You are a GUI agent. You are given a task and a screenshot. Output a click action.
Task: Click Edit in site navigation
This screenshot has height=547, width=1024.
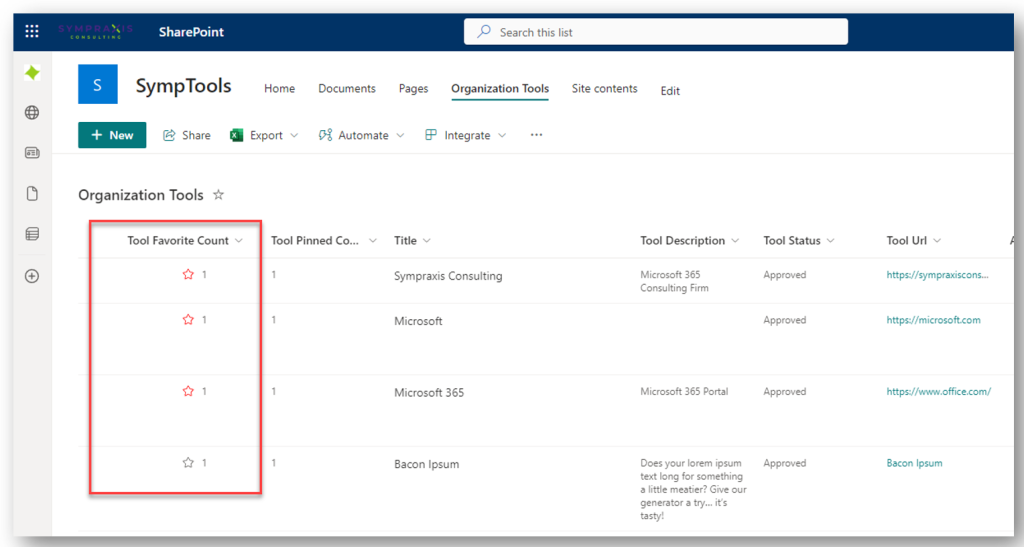click(670, 91)
